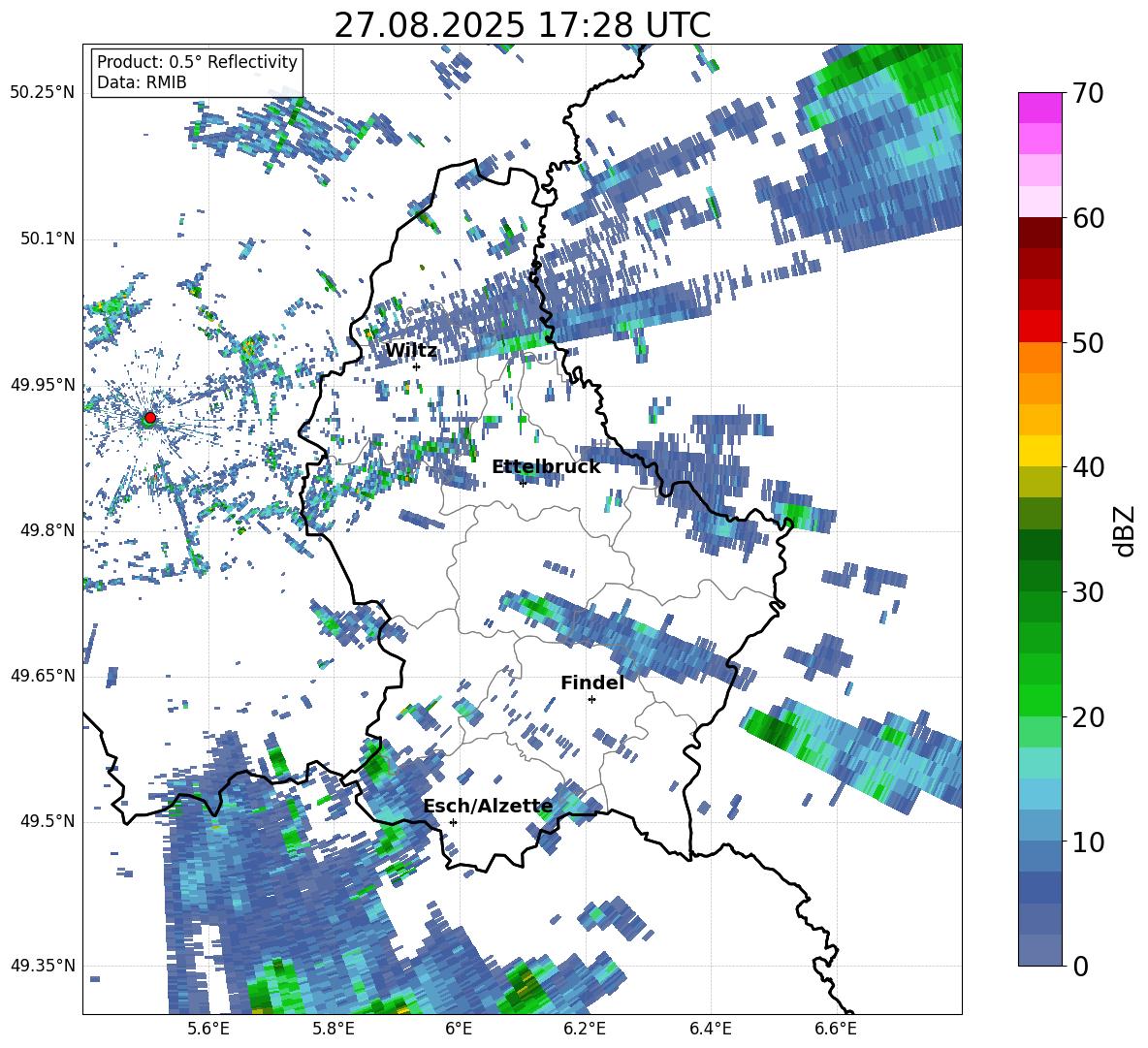Click the 50.1°N latitude label

point(47,238)
